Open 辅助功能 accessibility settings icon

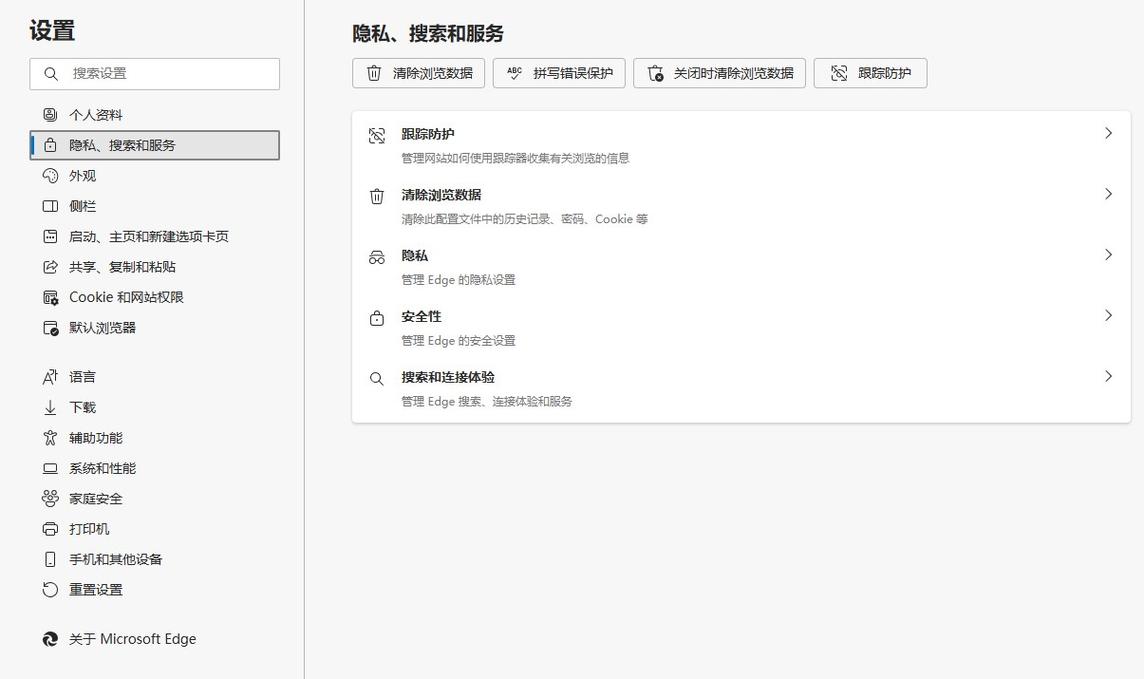click(49, 437)
